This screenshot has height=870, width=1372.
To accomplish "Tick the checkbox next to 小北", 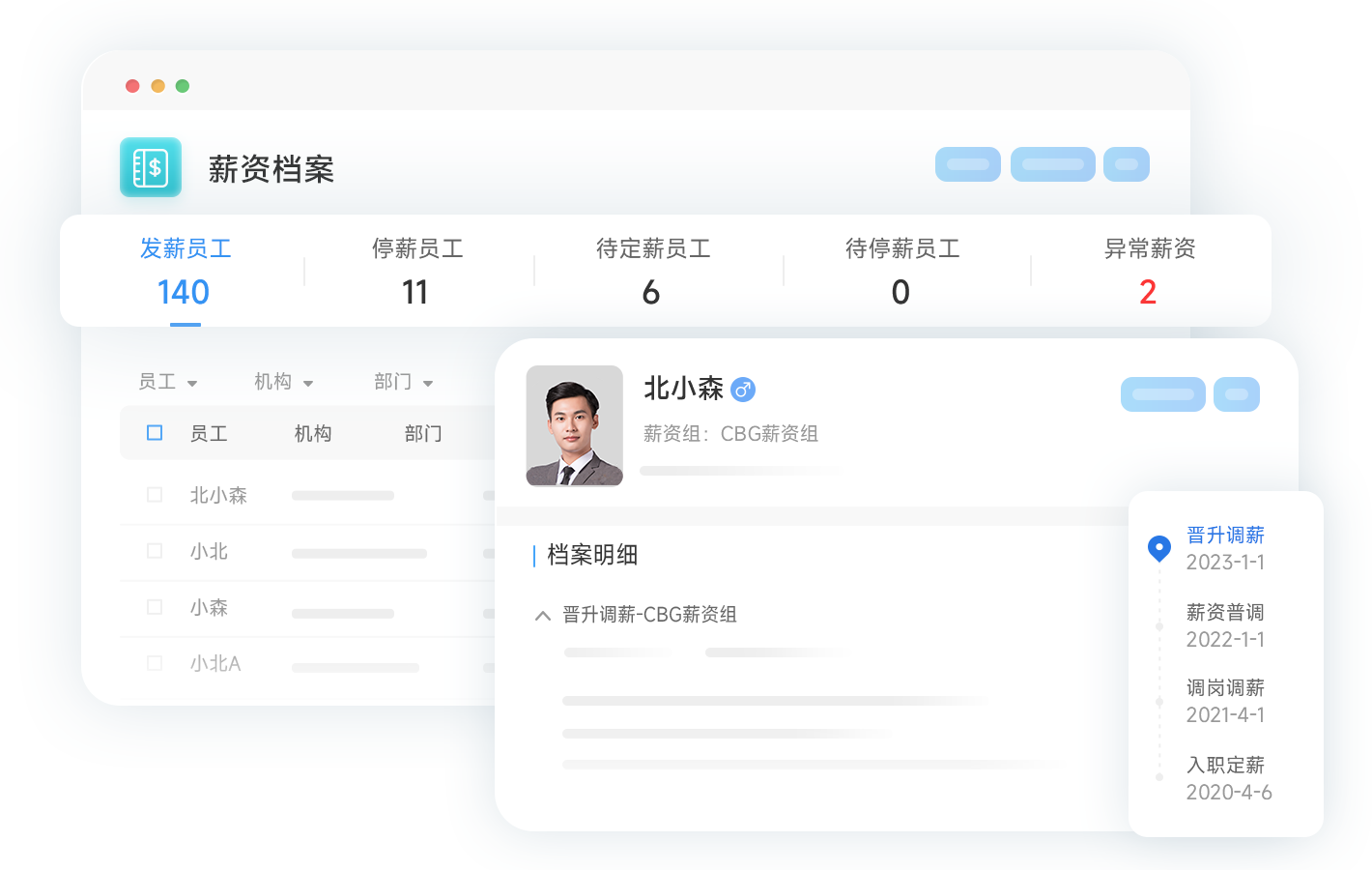I will pyautogui.click(x=155, y=551).
